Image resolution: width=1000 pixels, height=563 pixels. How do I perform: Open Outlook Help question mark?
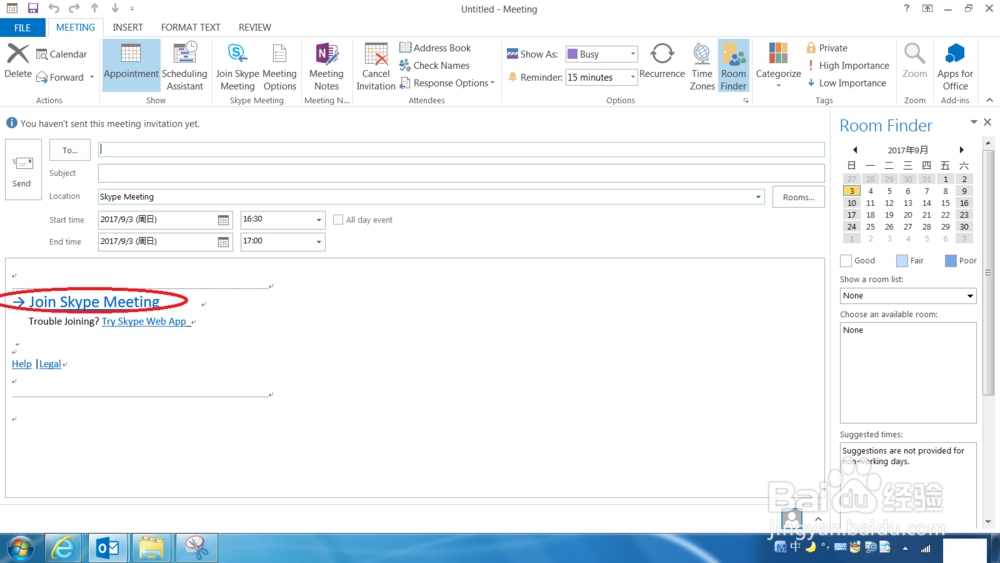click(906, 8)
